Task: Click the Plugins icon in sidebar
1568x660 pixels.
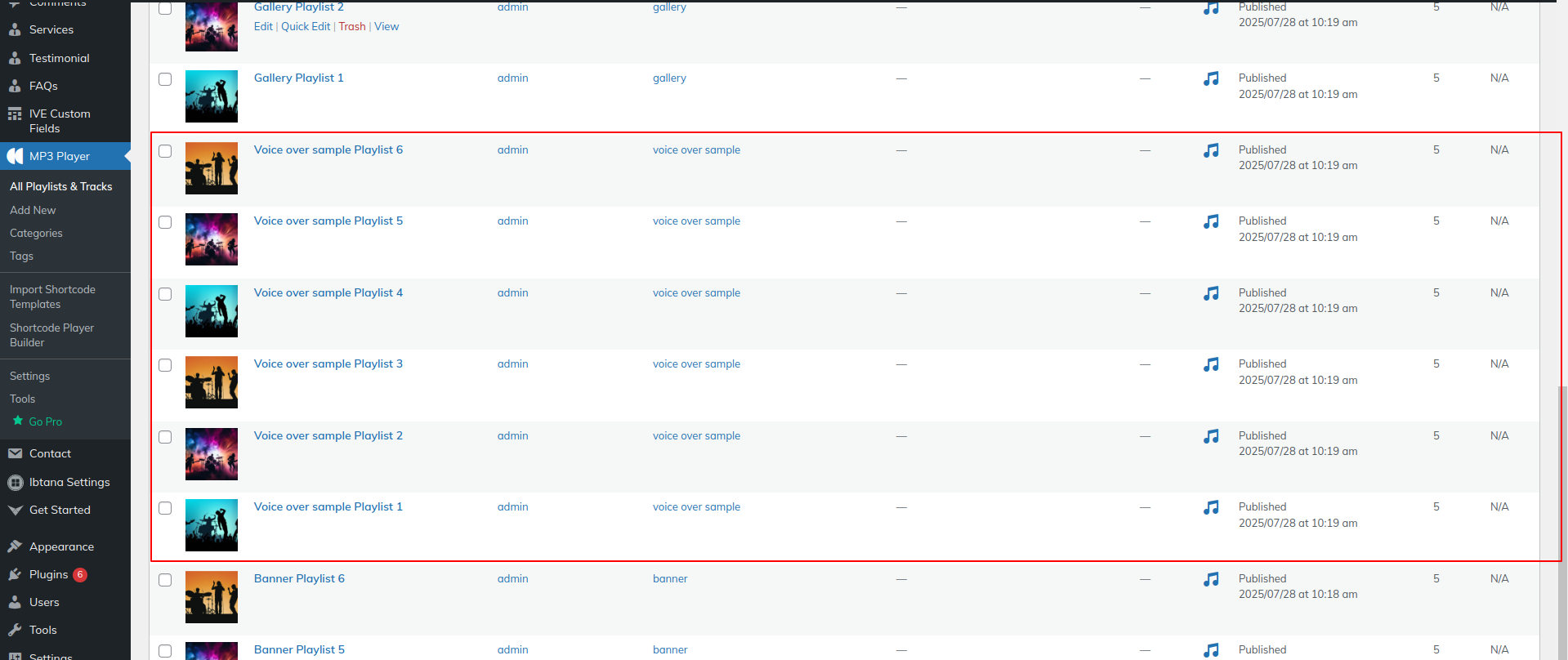Action: pyautogui.click(x=15, y=574)
